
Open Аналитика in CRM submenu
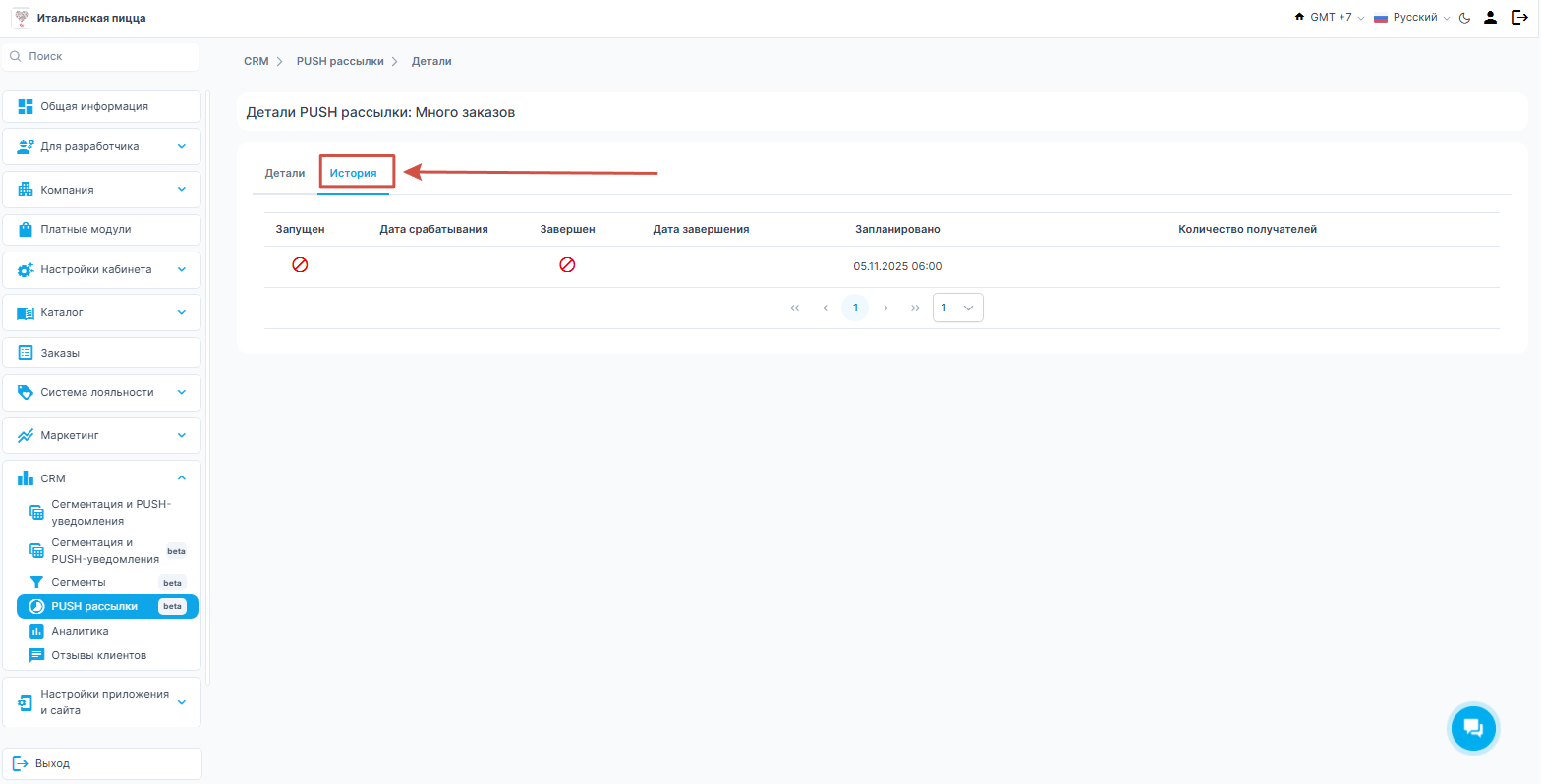(80, 631)
